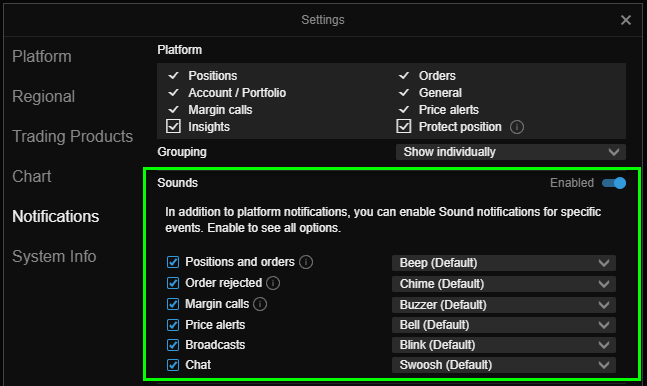Open the Grouping Show individually dropdown

point(511,152)
